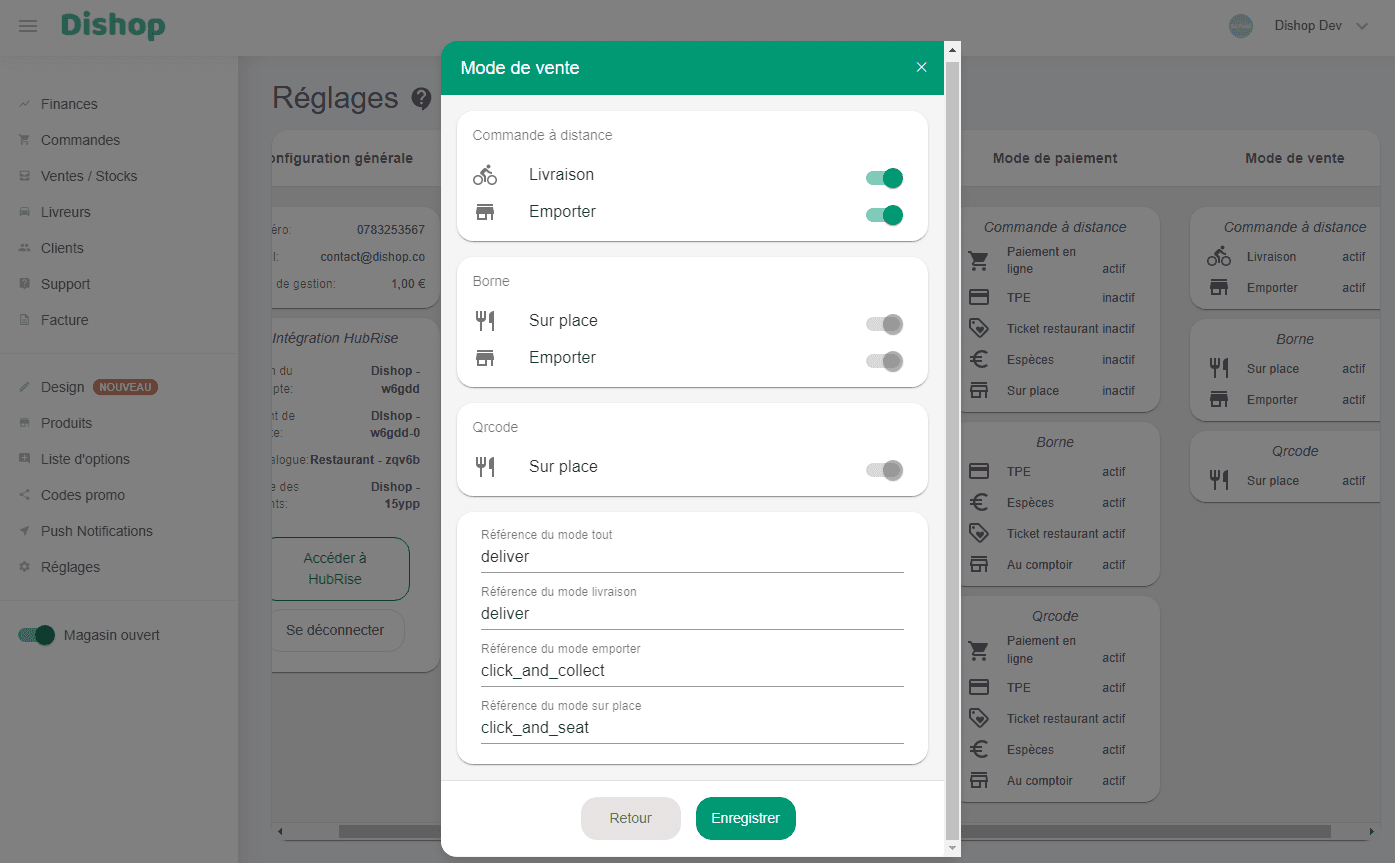Viewport: 1395px width, 863px height.
Task: Click the Dishop logo
Action: click(113, 25)
